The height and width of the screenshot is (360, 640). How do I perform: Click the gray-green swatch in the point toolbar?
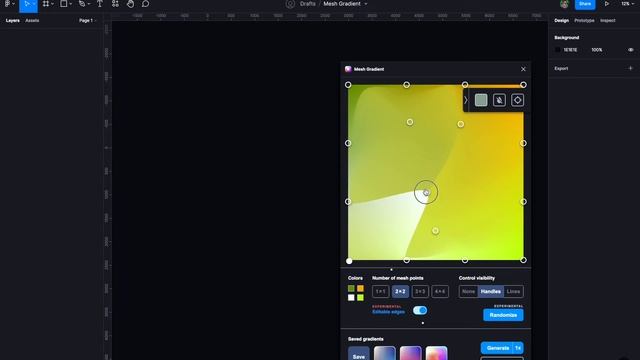click(481, 100)
